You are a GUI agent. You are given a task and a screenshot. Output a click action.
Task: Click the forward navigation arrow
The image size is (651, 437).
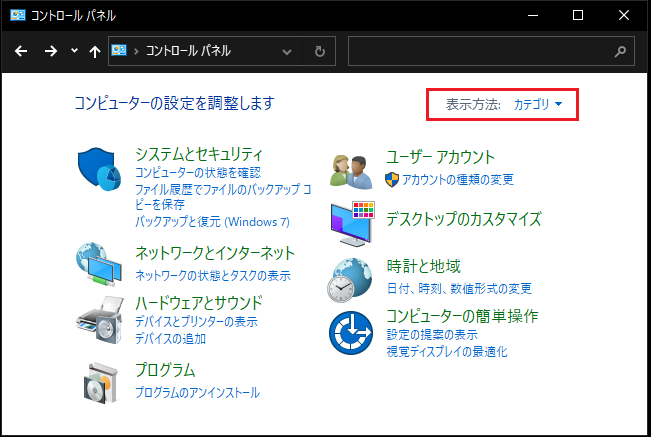pyautogui.click(x=51, y=51)
